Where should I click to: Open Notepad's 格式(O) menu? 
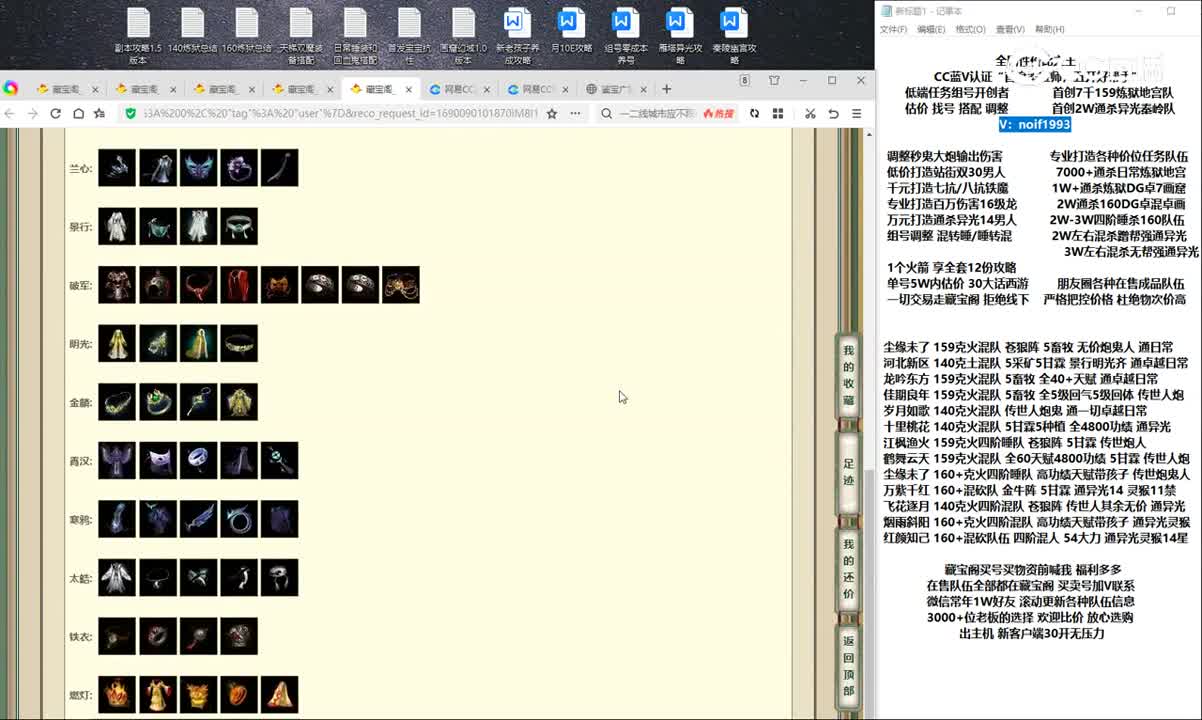pos(970,30)
